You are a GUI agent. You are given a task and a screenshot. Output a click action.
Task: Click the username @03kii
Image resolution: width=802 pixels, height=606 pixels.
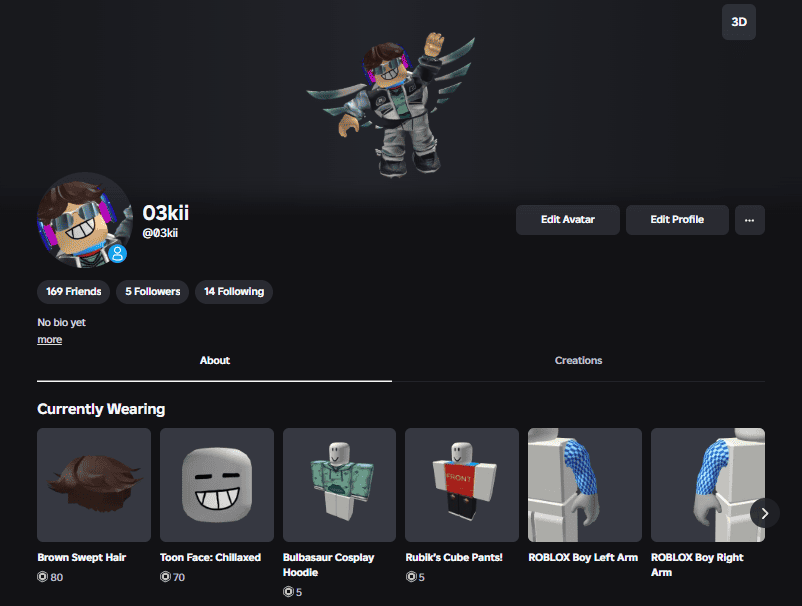(160, 233)
